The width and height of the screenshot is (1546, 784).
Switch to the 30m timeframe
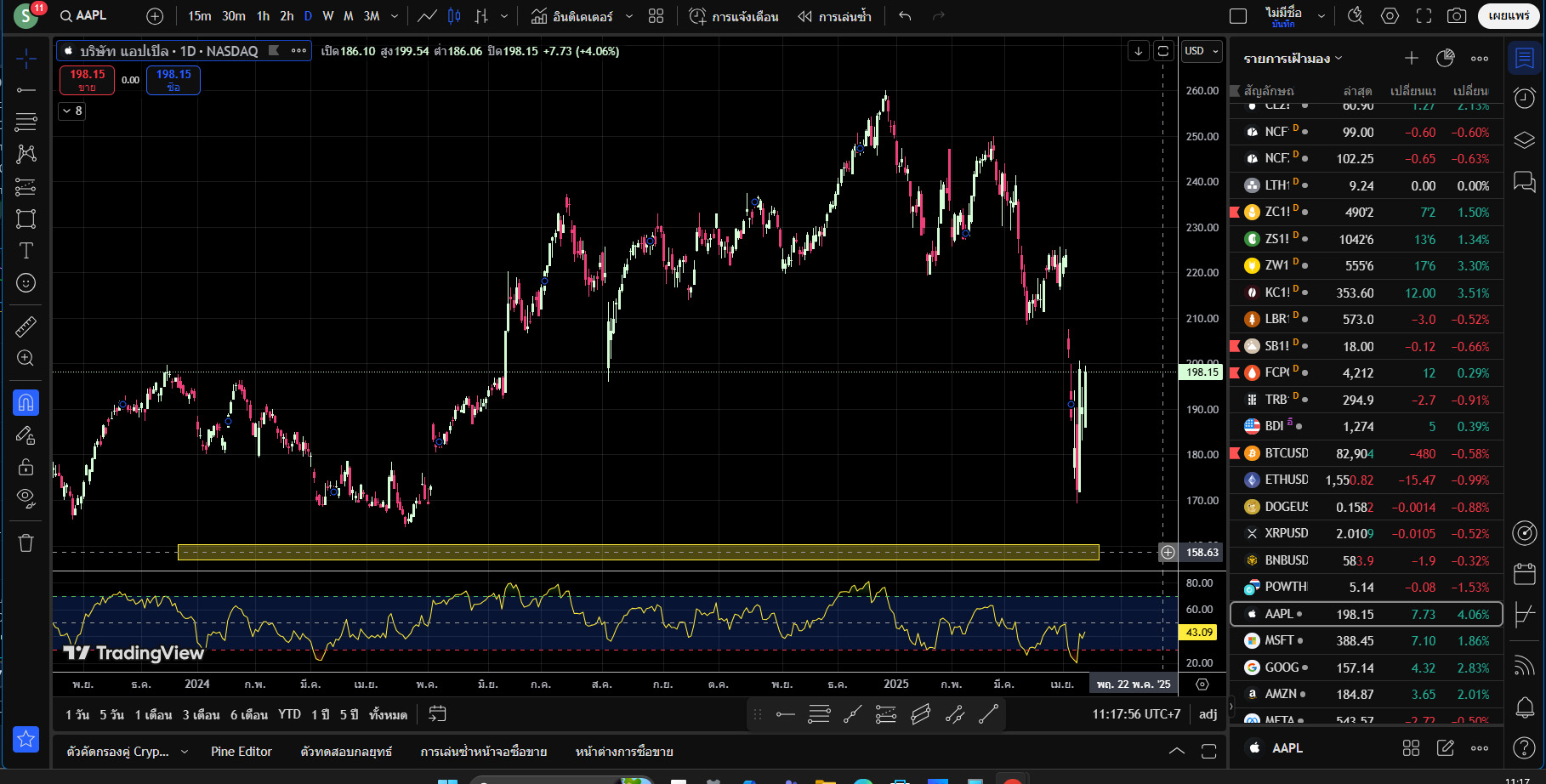pyautogui.click(x=234, y=15)
